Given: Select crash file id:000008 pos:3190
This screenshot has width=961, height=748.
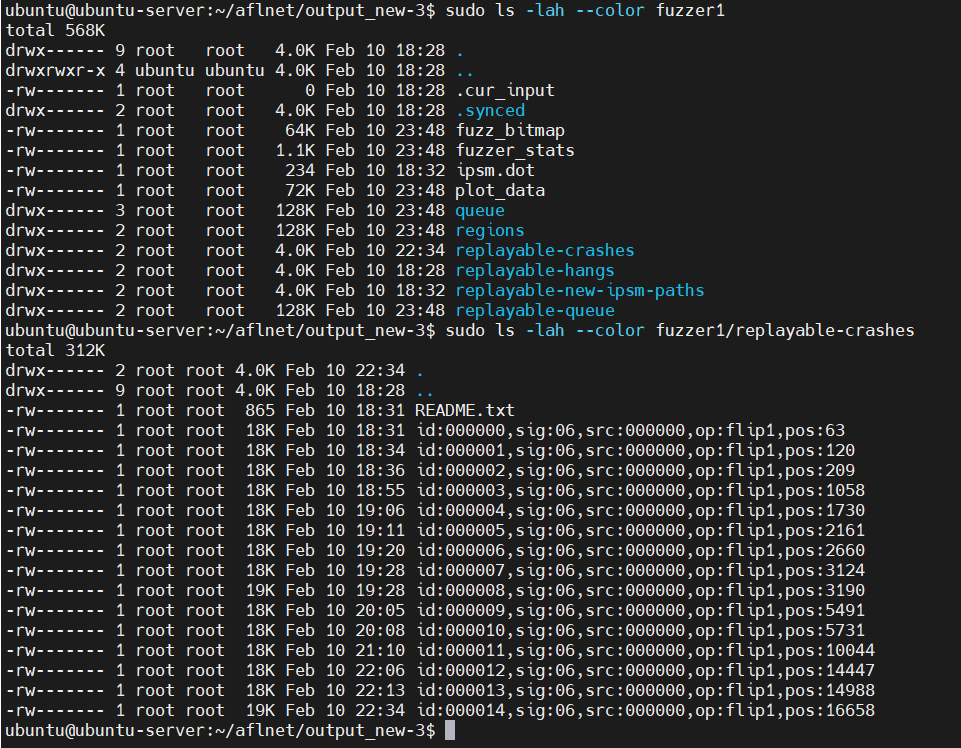Looking at the screenshot, I should pos(640,590).
